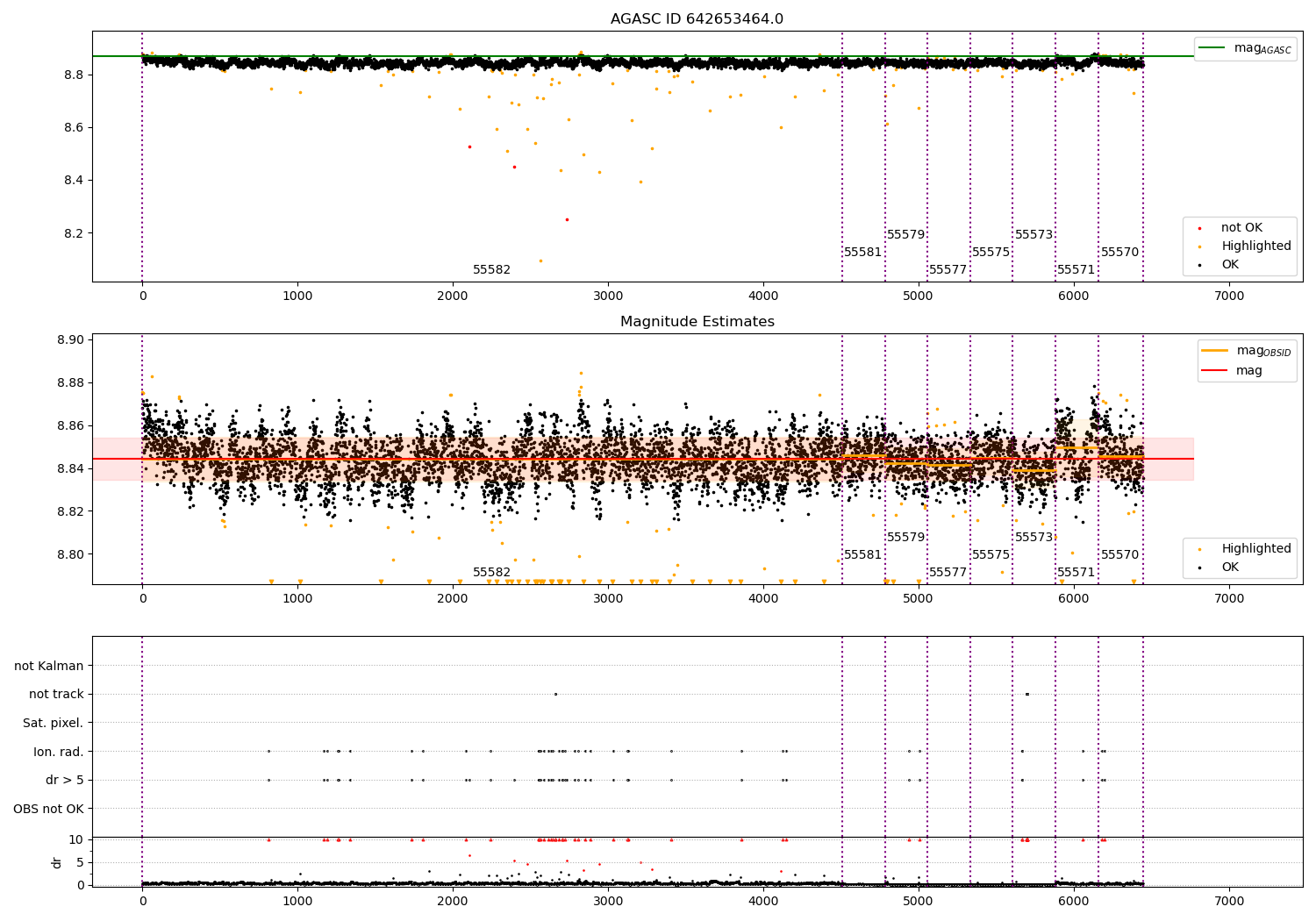The image size is (1316, 921).
Task: Click the title 'AGASC ID 642653464.0'
Action: [697, 19]
